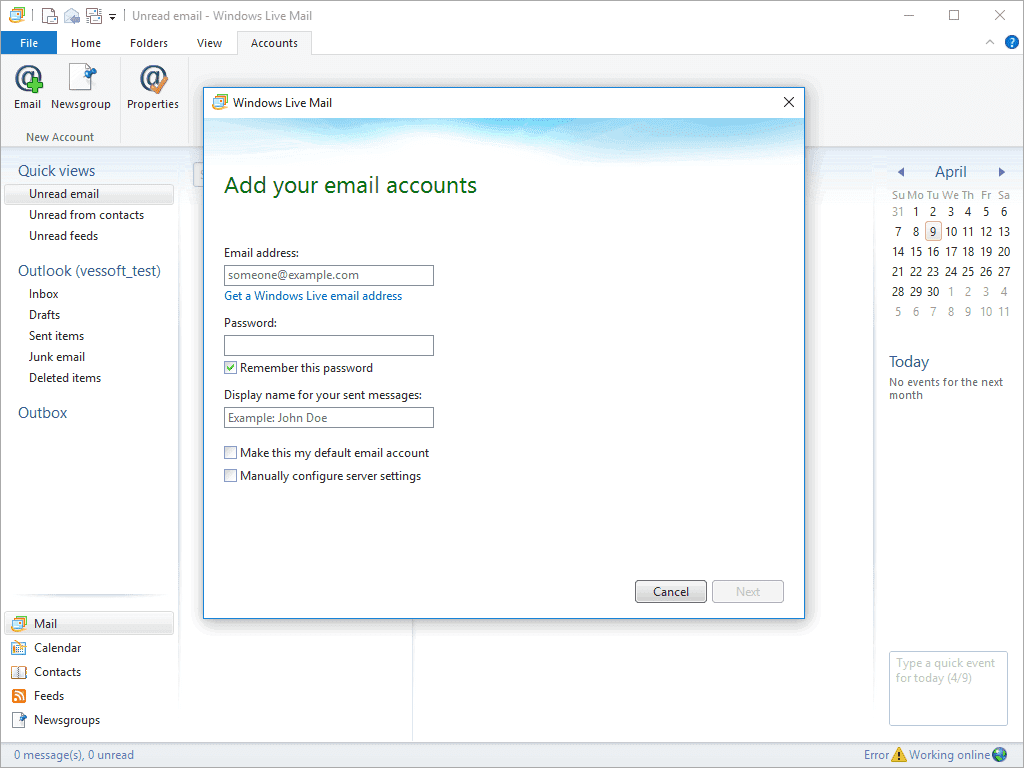The image size is (1024, 768).
Task: Click the Next button
Action: 748,592
